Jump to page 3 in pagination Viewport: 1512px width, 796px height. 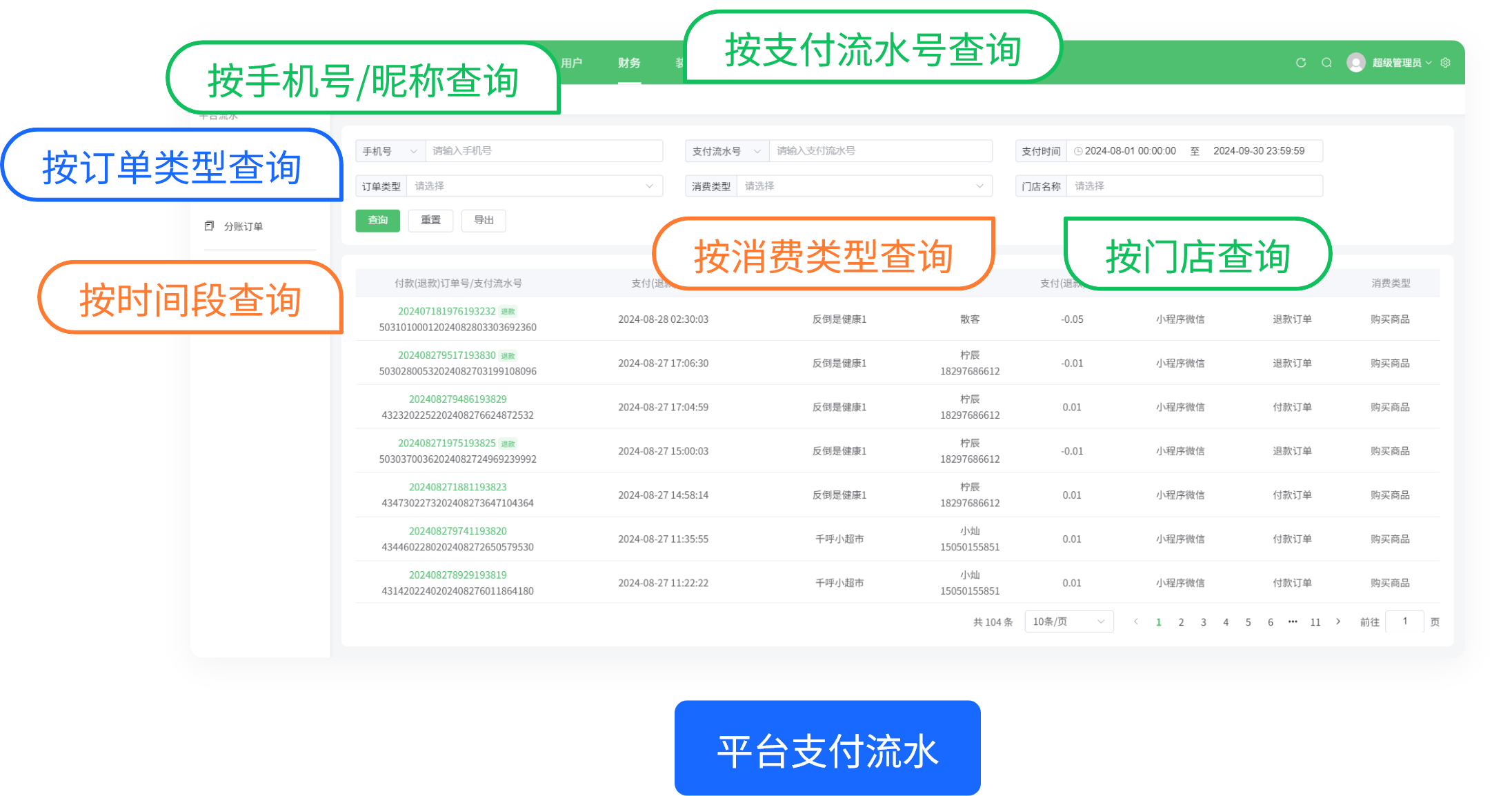[1204, 622]
